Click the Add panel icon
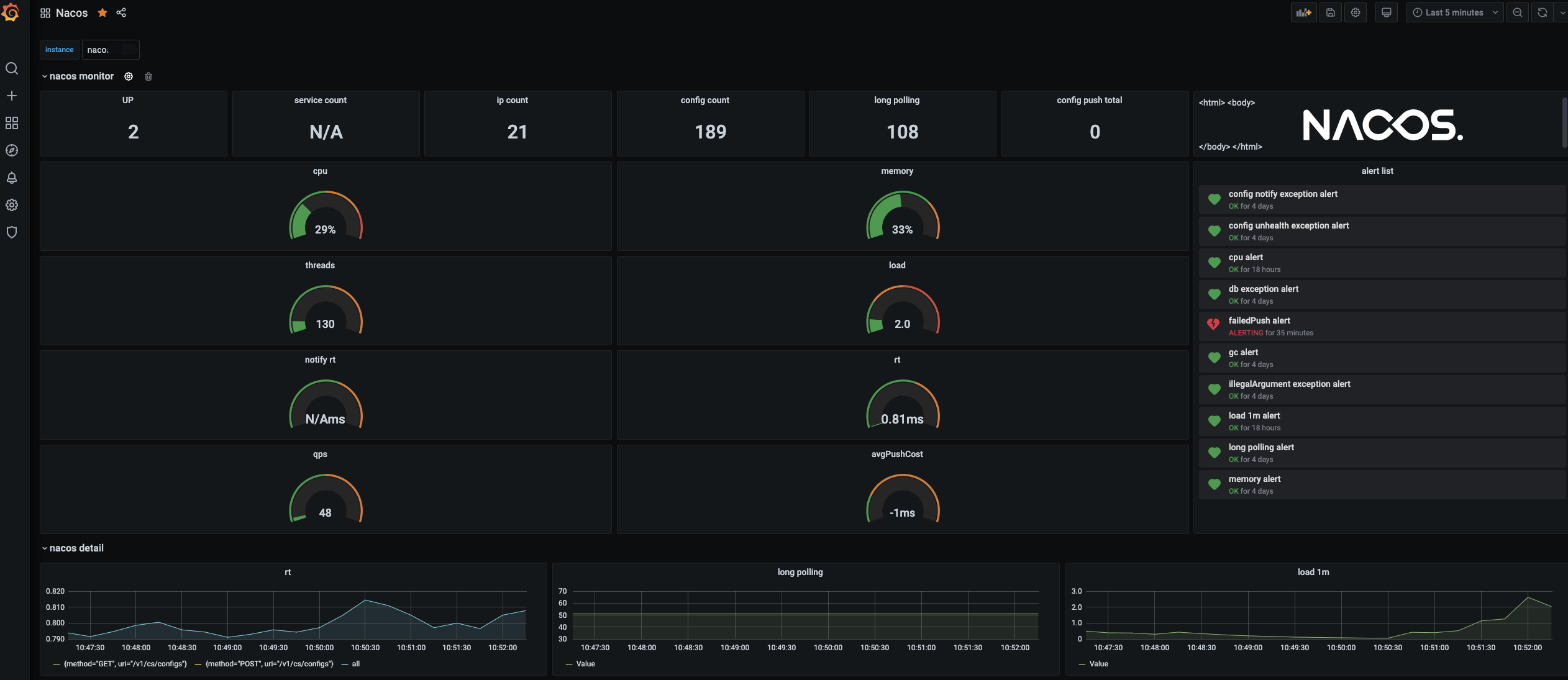The image size is (1568, 680). tap(1303, 12)
